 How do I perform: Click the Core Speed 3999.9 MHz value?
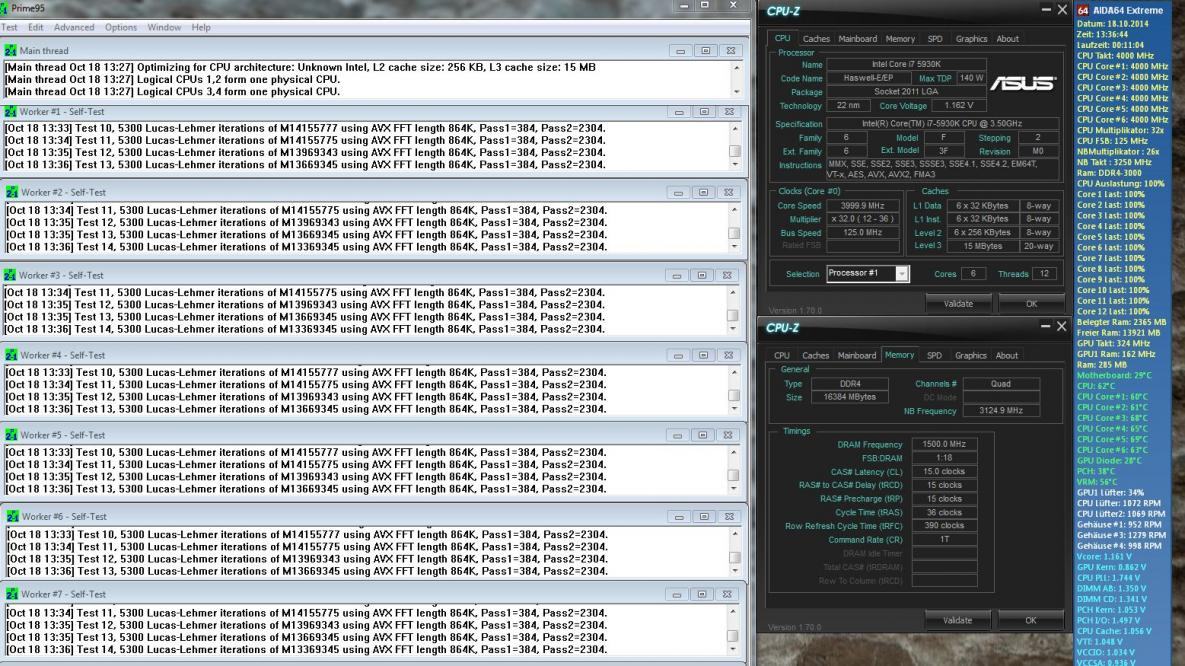862,206
